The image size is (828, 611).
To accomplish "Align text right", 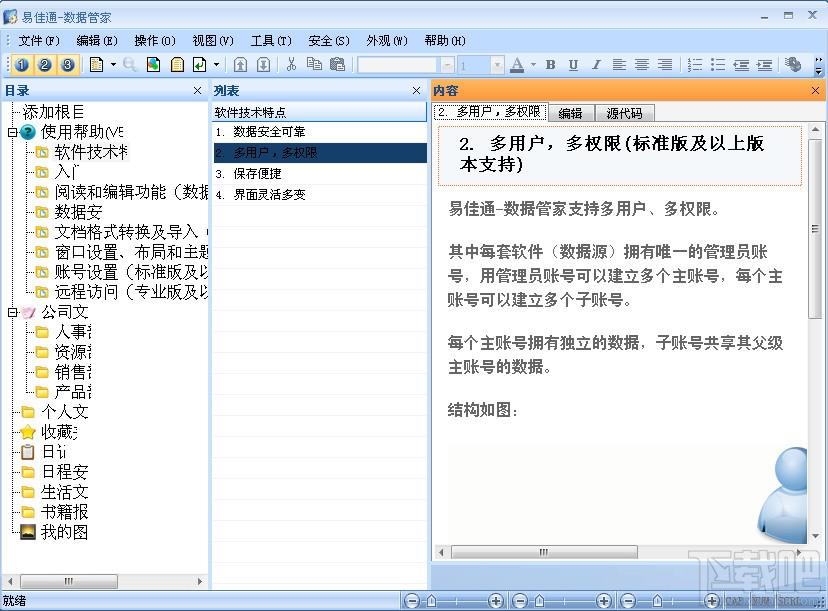I will tap(665, 65).
